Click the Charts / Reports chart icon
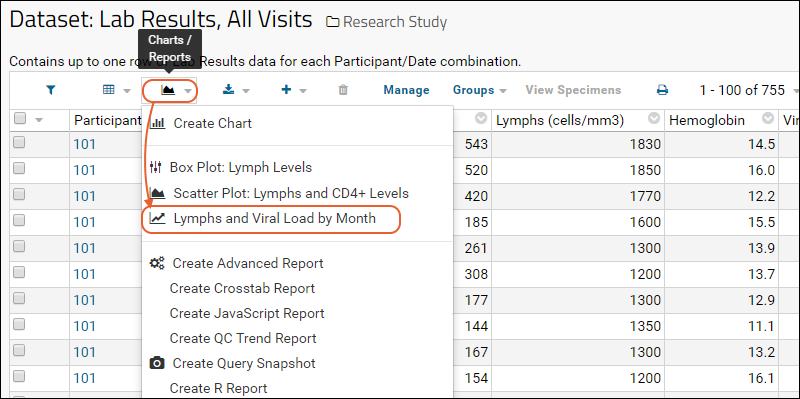 click(x=168, y=90)
